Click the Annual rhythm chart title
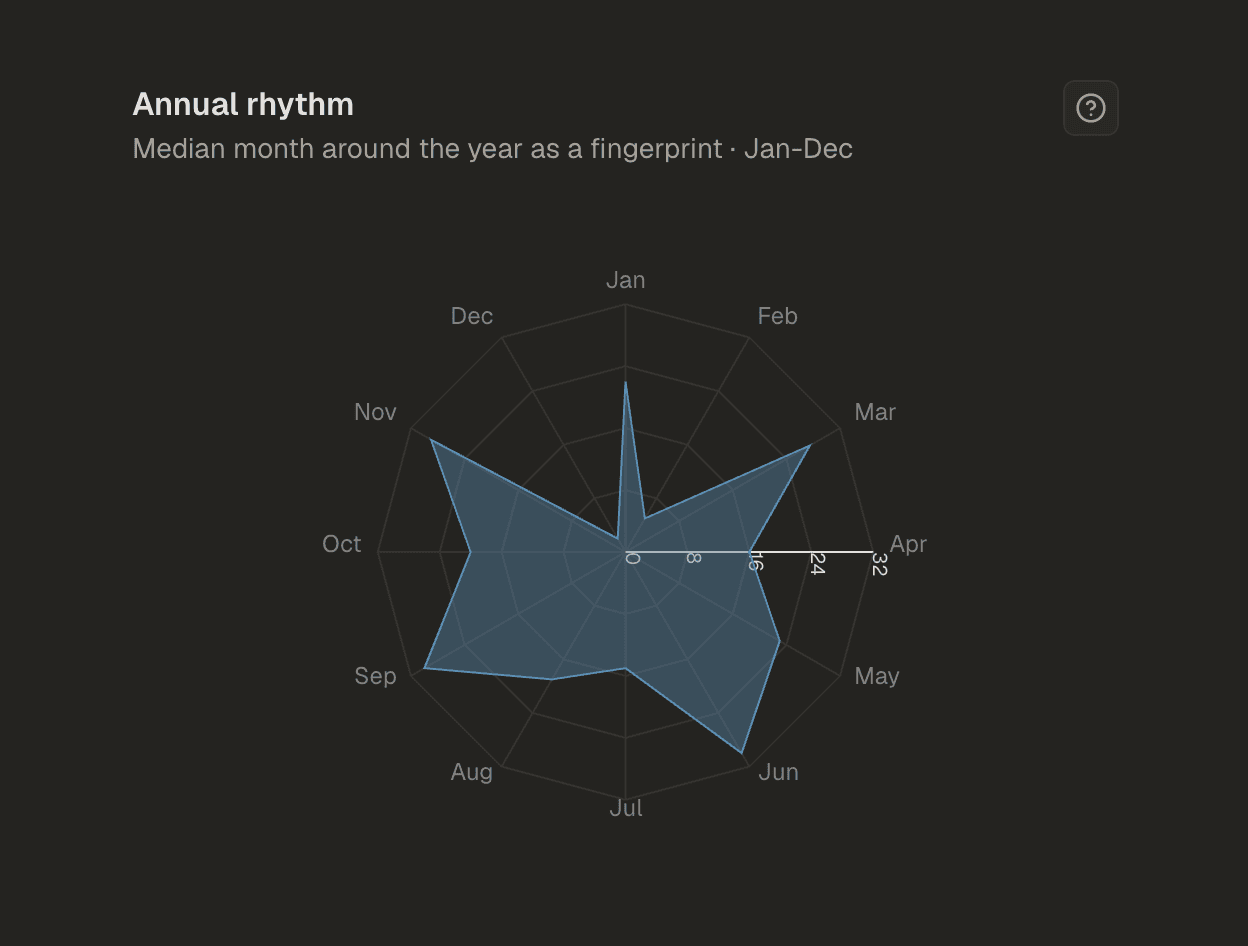The width and height of the screenshot is (1248, 946). [x=243, y=104]
